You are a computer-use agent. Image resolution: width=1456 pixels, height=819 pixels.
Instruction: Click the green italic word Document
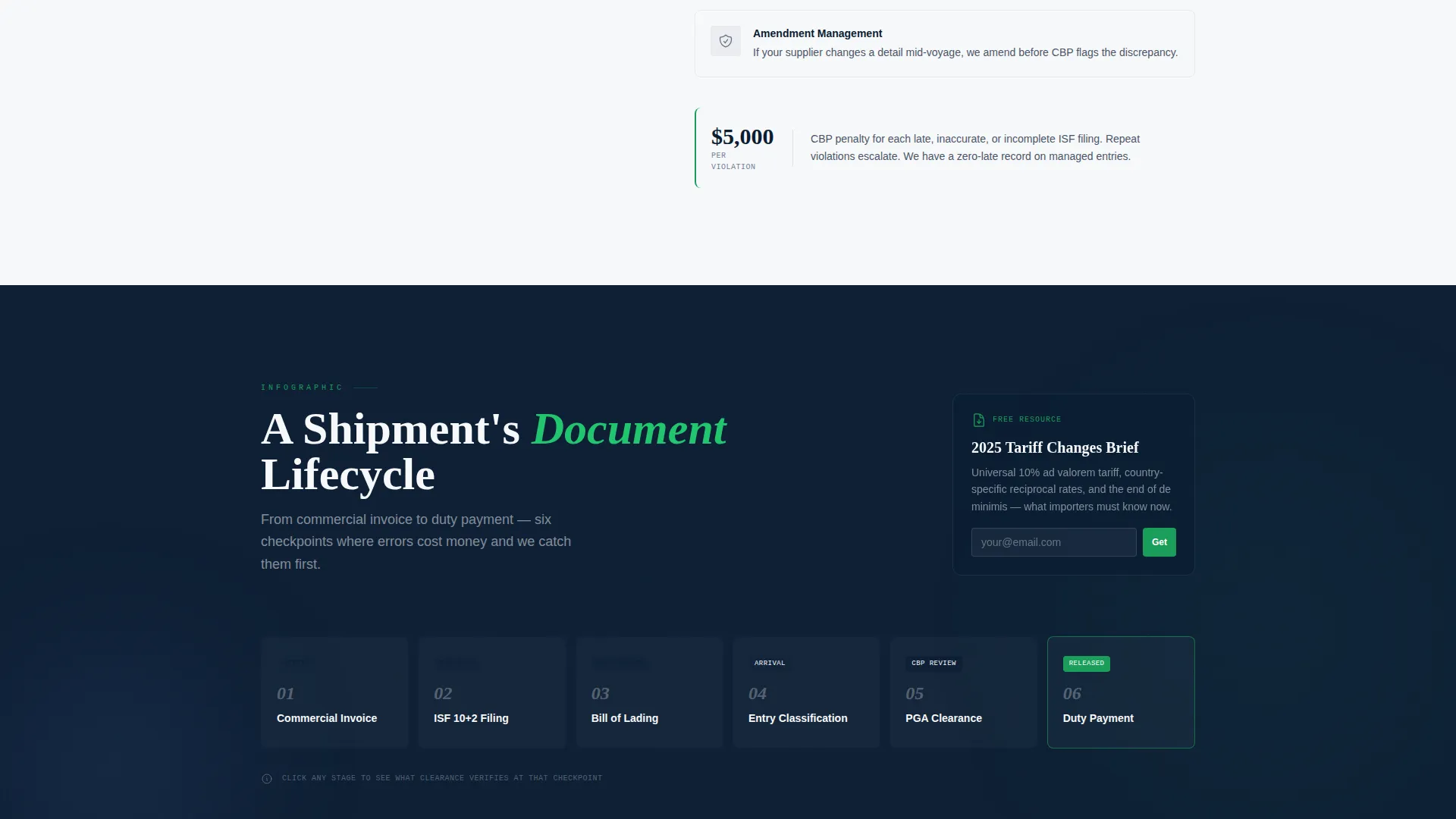pos(629,429)
